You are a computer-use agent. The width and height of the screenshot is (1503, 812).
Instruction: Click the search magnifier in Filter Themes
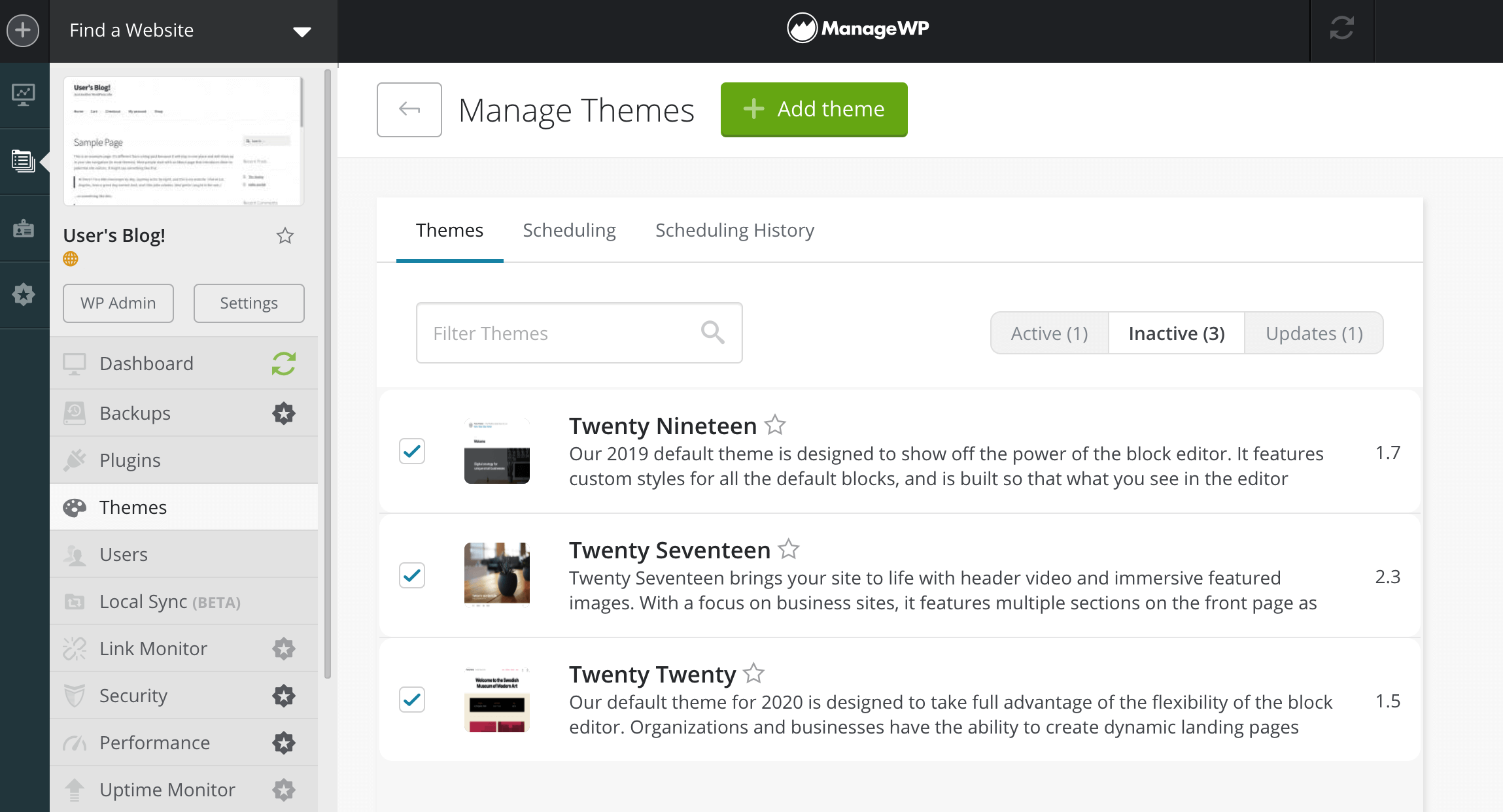pyautogui.click(x=712, y=333)
